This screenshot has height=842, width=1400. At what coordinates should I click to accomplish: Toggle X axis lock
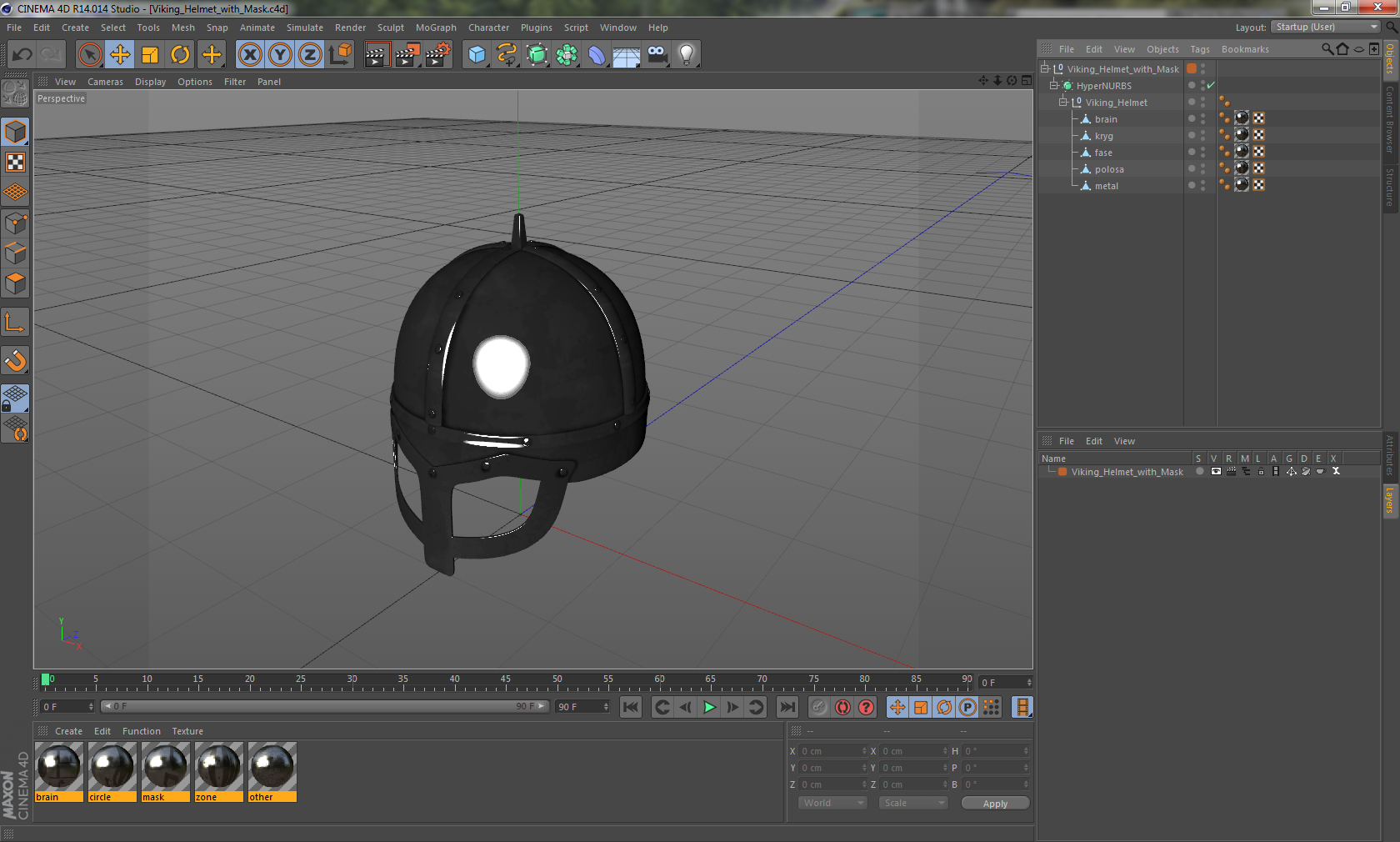249,55
